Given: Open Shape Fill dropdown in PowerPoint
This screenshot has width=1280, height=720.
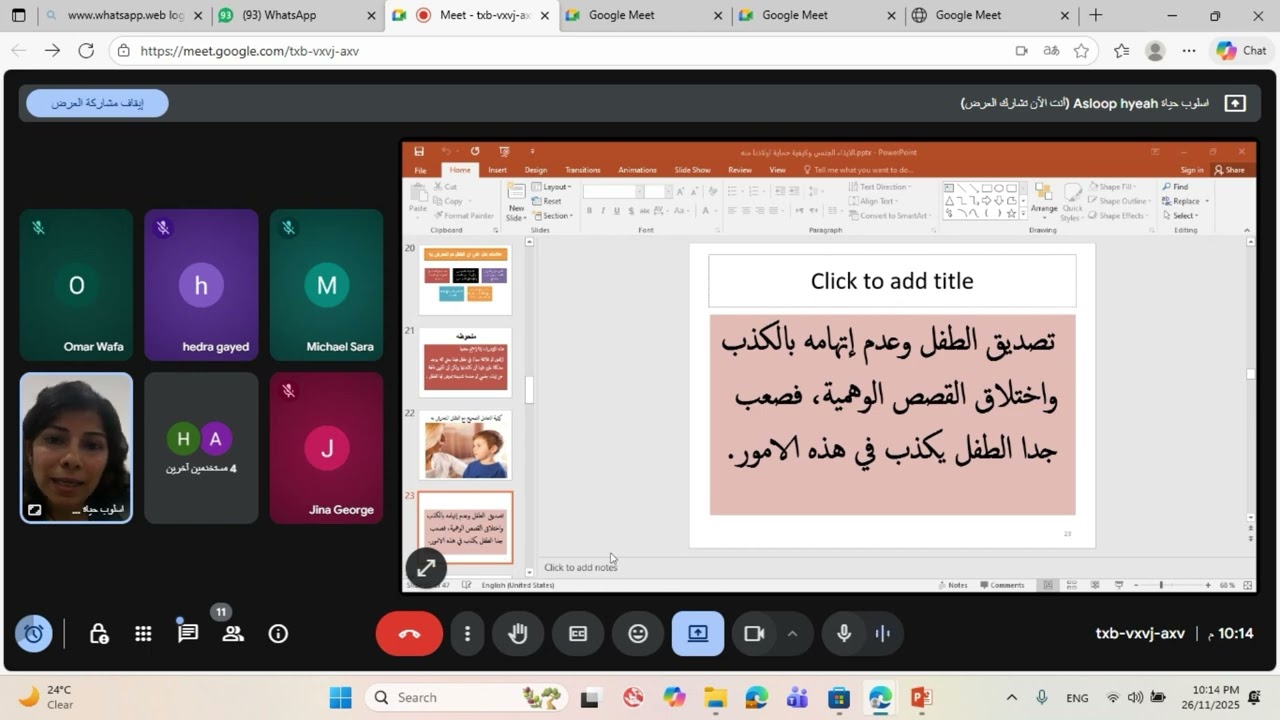Looking at the screenshot, I should [x=1114, y=187].
